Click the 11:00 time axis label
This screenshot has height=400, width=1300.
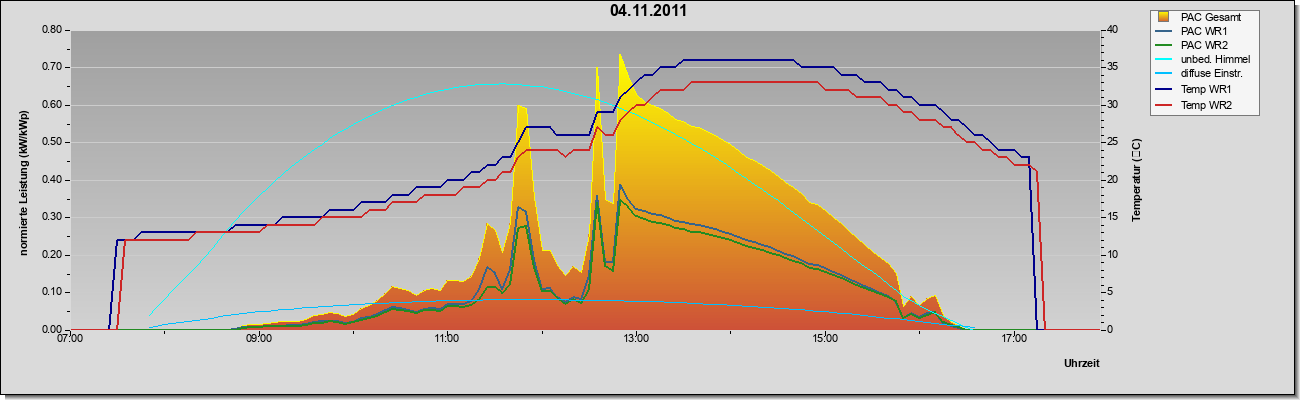447,340
